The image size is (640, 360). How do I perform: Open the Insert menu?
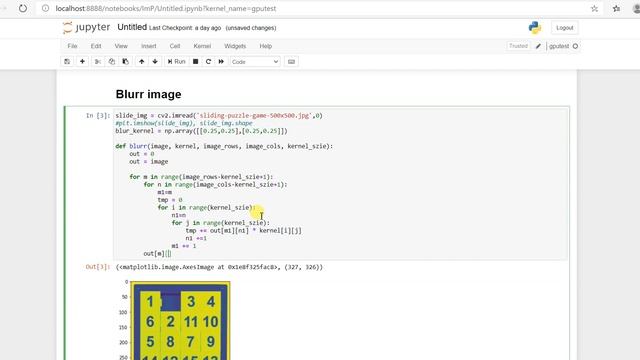pos(149,46)
